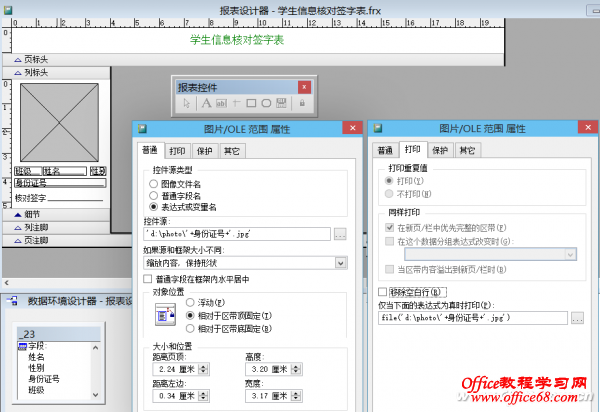The image size is (600, 412).
Task: Click the 控件源 expression input field
Action: point(237,234)
